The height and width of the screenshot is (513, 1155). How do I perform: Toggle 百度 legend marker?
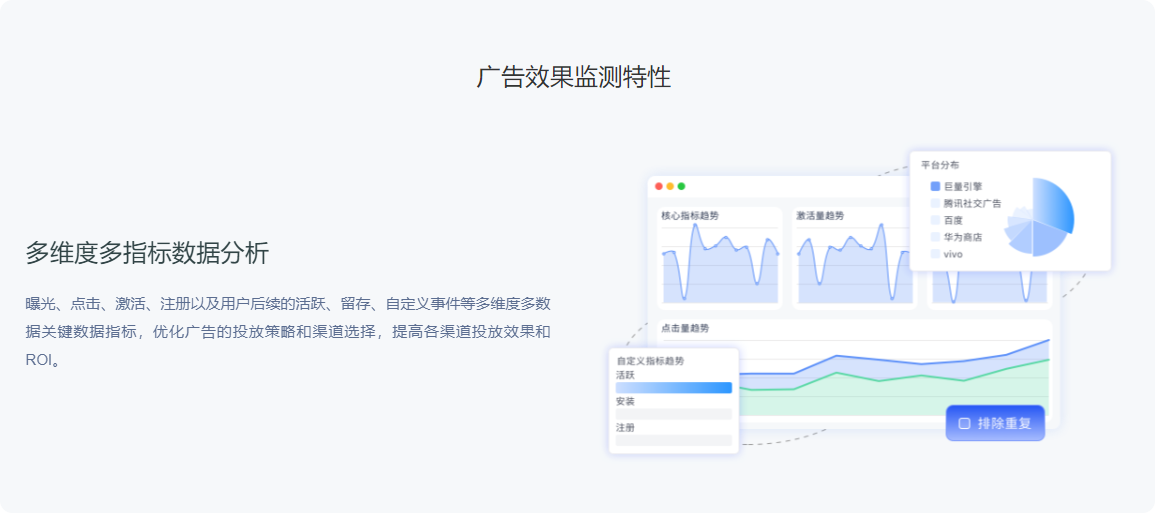935,220
